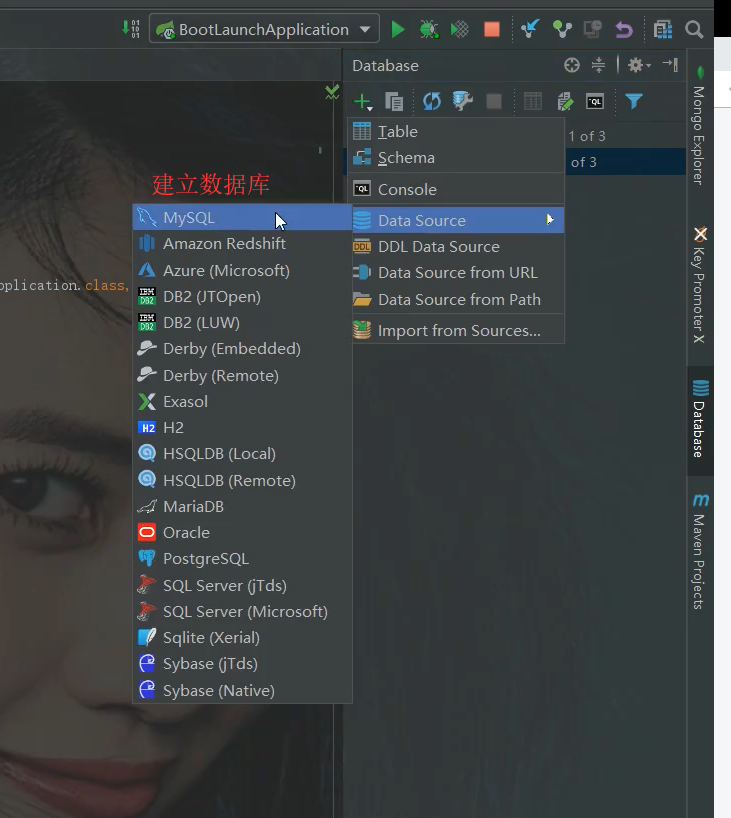
Task: Select Derby (Embedded) data source
Action: 243,349
